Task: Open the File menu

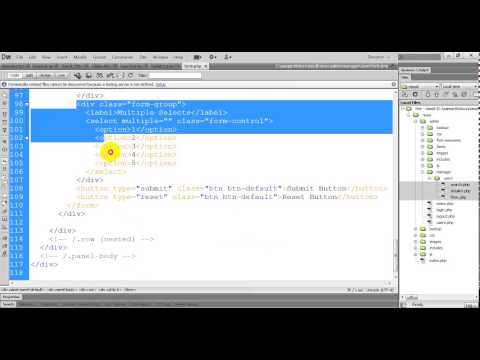Action: pos(20,57)
